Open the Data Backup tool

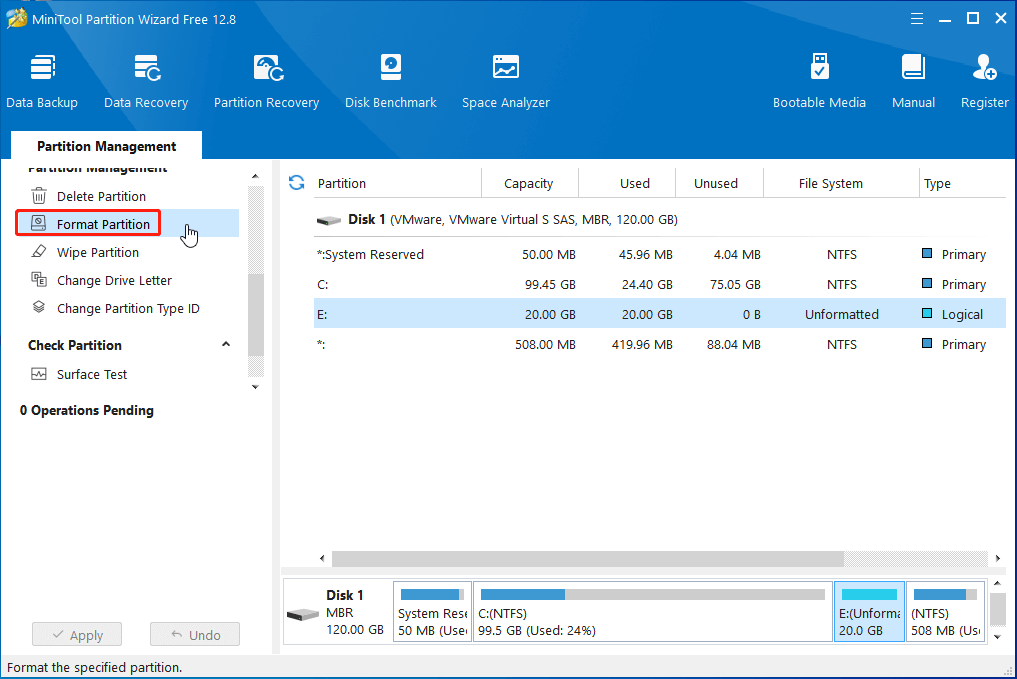click(42, 82)
